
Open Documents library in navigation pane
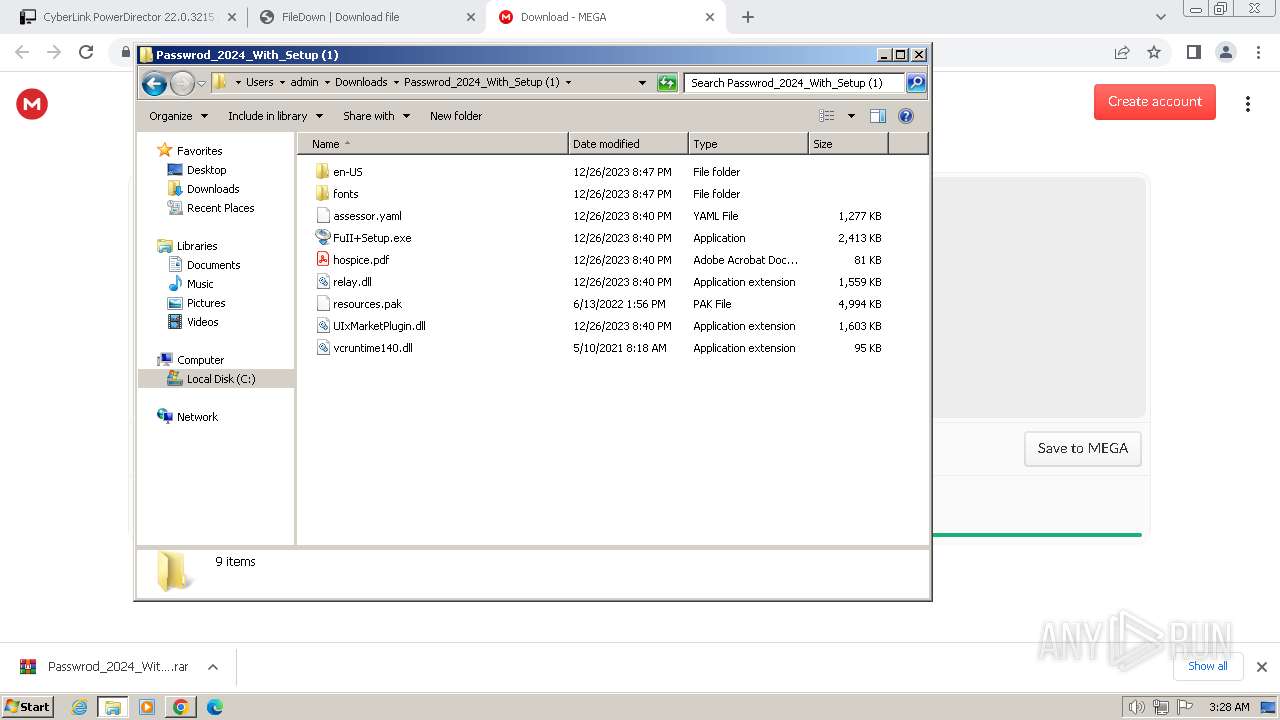[x=213, y=265]
